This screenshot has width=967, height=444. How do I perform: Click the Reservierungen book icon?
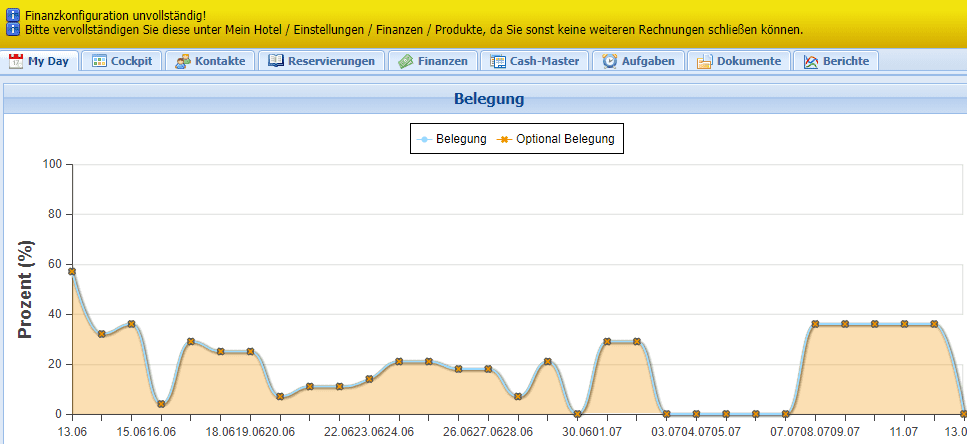(276, 61)
